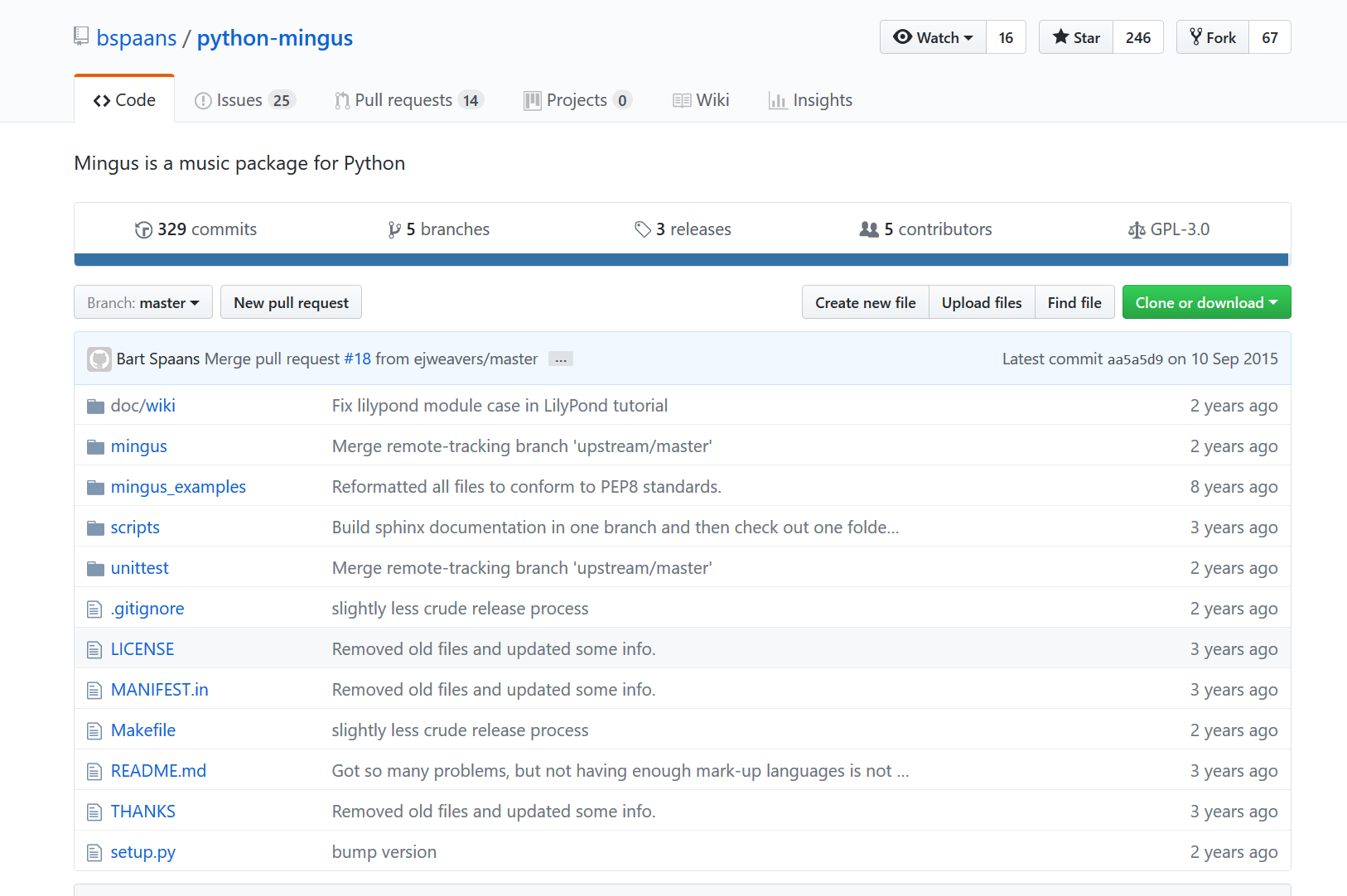1347x896 pixels.
Task: Click the folder icon for mingus_examples
Action: 95,488
